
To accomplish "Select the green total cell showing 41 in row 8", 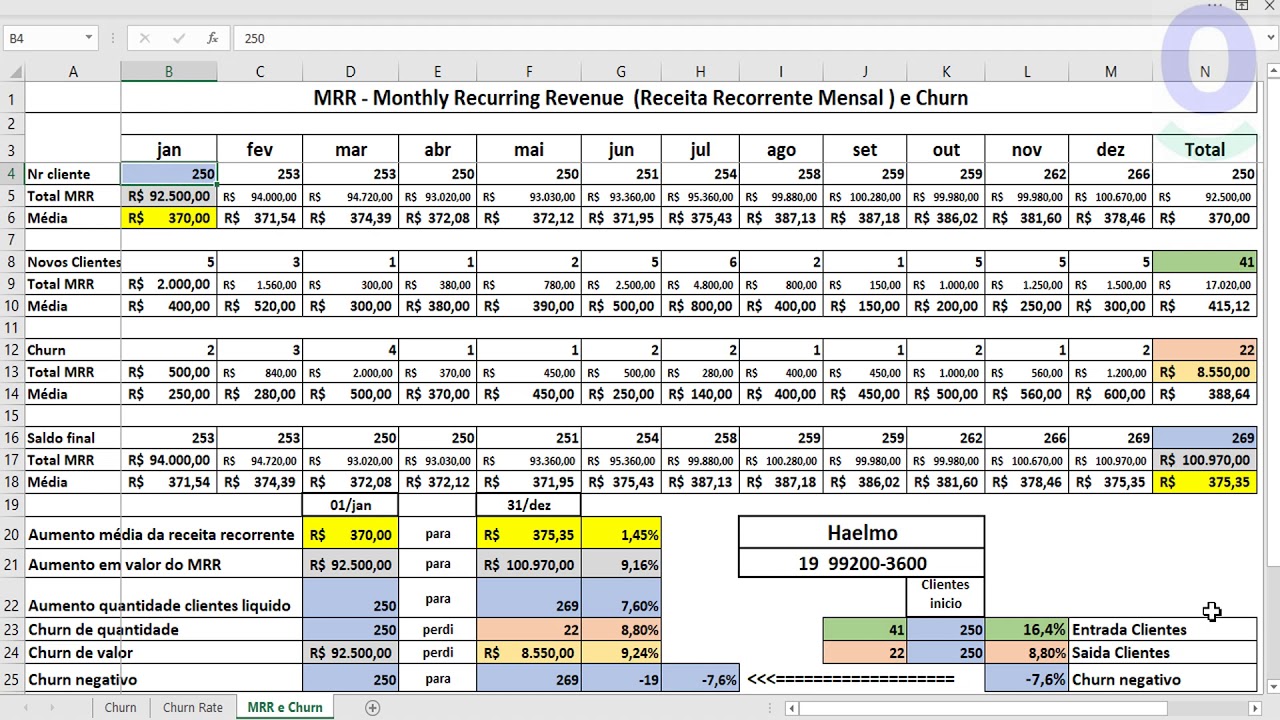I will (1205, 262).
